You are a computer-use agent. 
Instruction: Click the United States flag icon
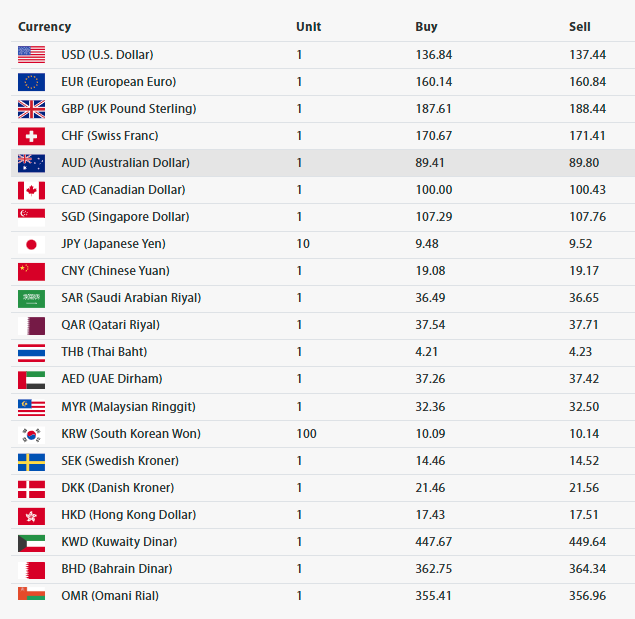pyautogui.click(x=31, y=55)
